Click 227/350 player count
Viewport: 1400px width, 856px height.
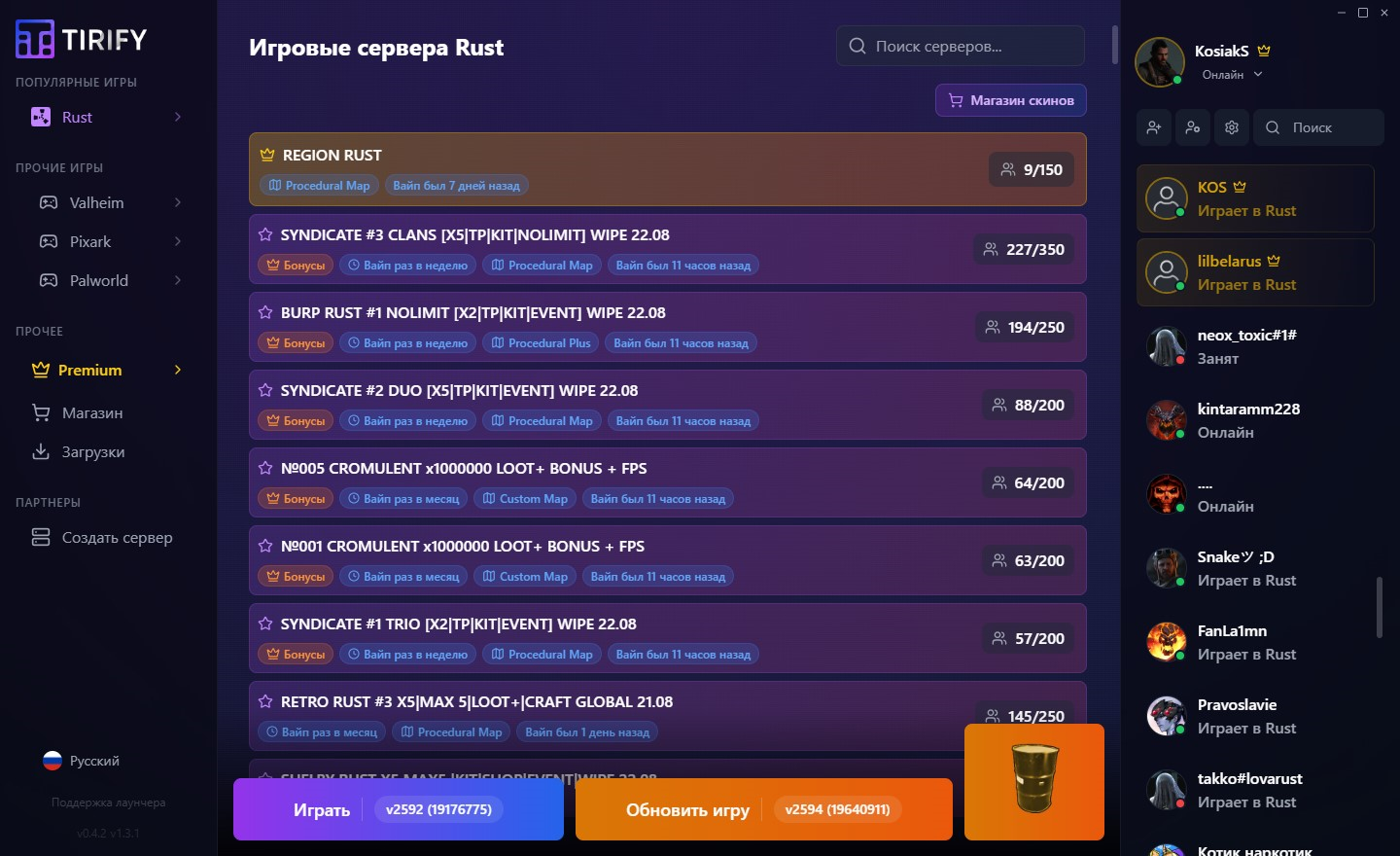(1023, 249)
